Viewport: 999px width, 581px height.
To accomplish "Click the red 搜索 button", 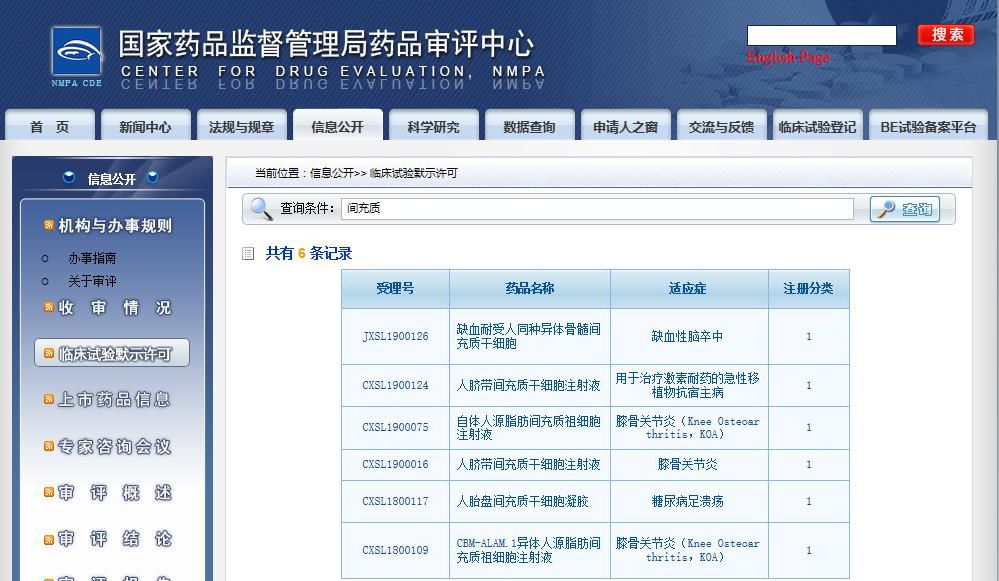I will click(946, 35).
